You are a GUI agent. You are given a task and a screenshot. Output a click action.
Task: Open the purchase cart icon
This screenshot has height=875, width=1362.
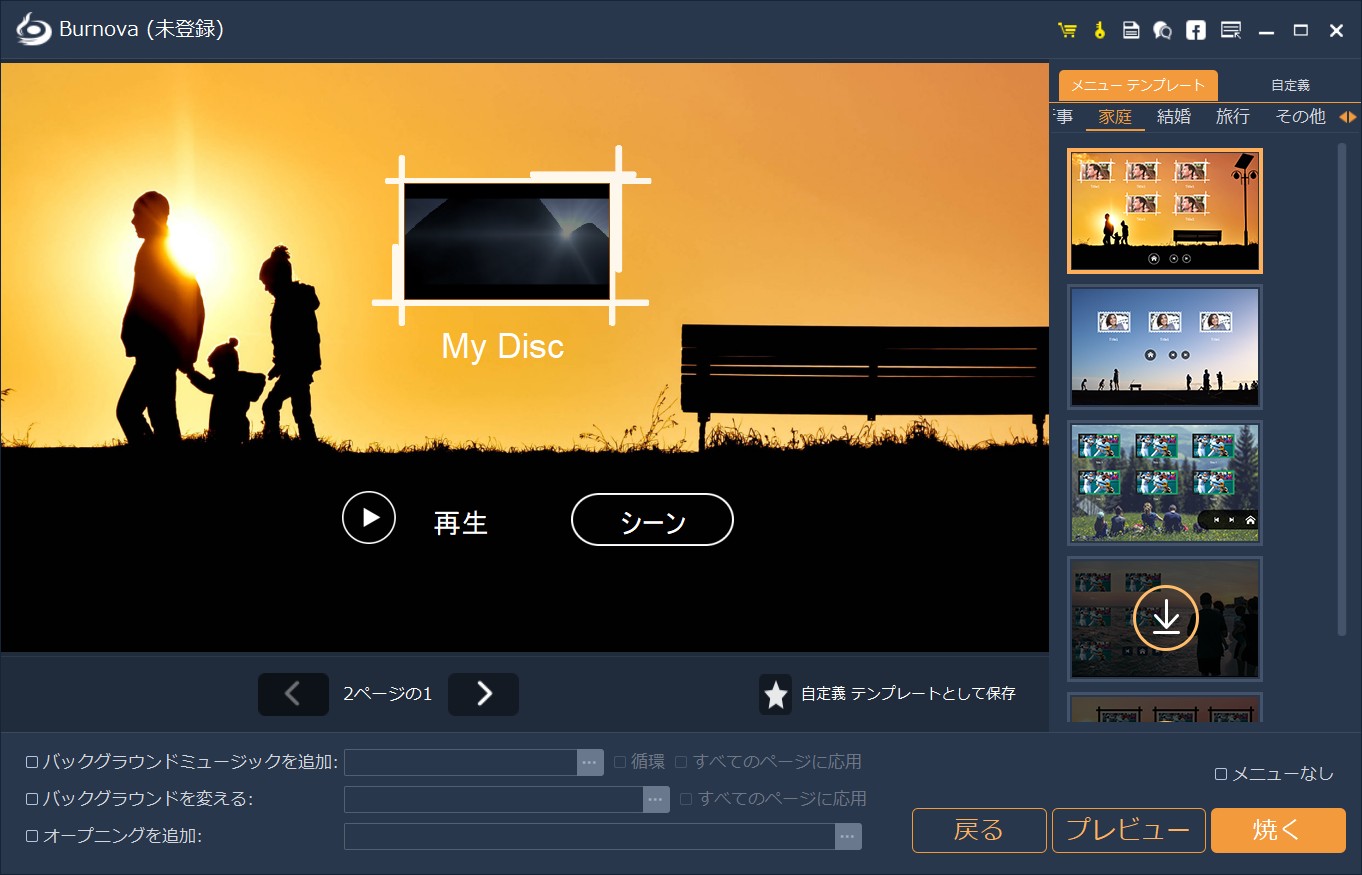click(1066, 29)
